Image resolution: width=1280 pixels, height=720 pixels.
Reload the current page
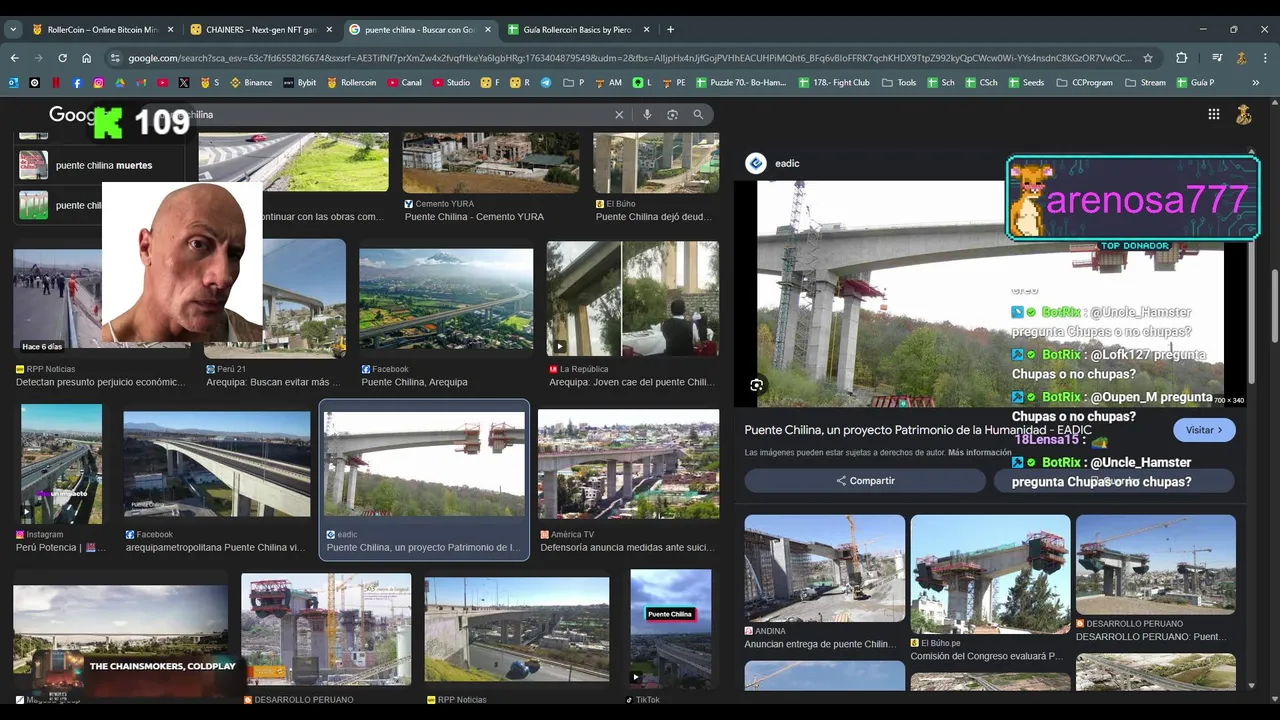coord(62,58)
